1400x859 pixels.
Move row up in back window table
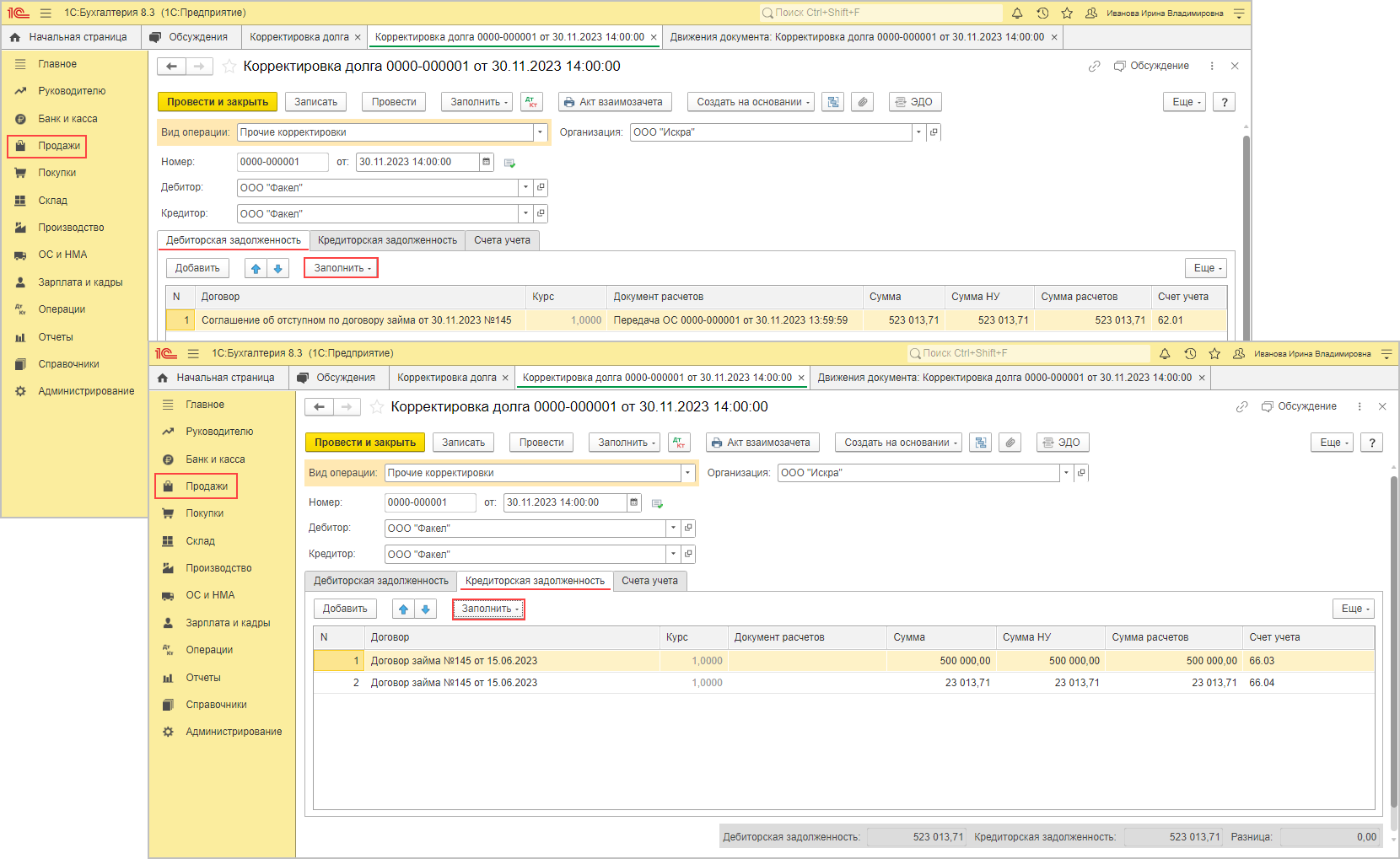click(x=256, y=268)
